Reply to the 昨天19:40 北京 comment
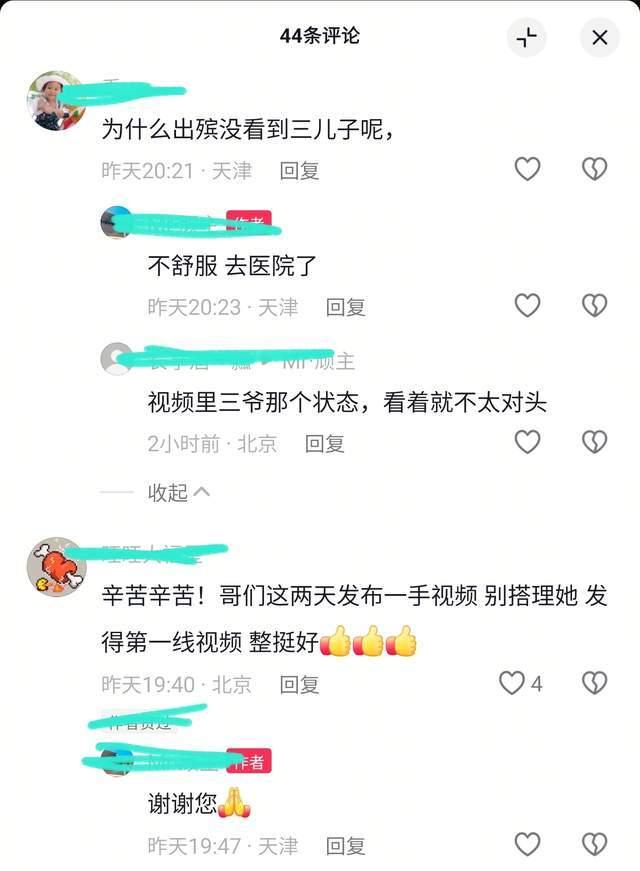The image size is (640, 871). [x=299, y=685]
